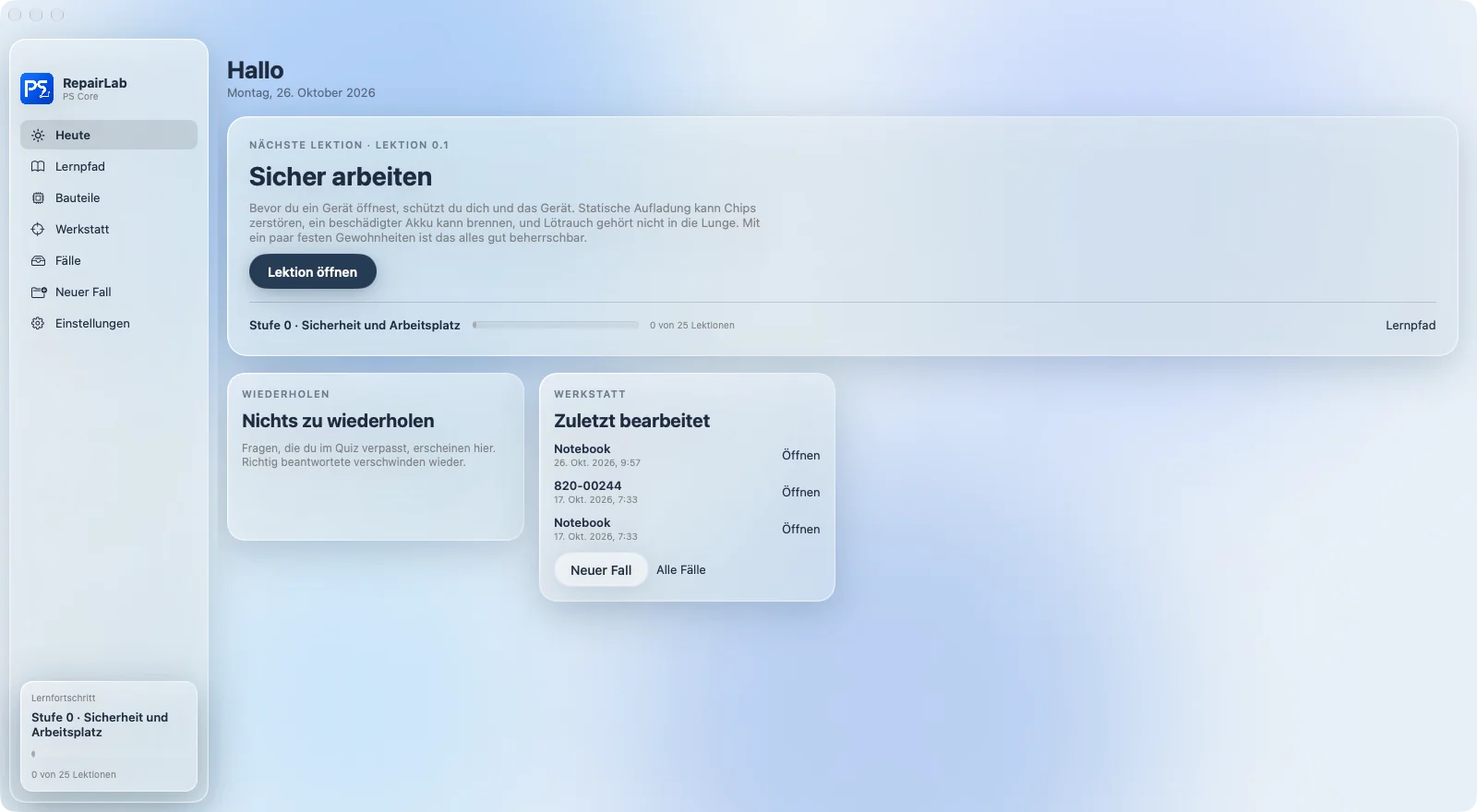This screenshot has height=812, width=1477.
Task: Click Neuer Fall button in Werkstatt card
Action: (601, 569)
